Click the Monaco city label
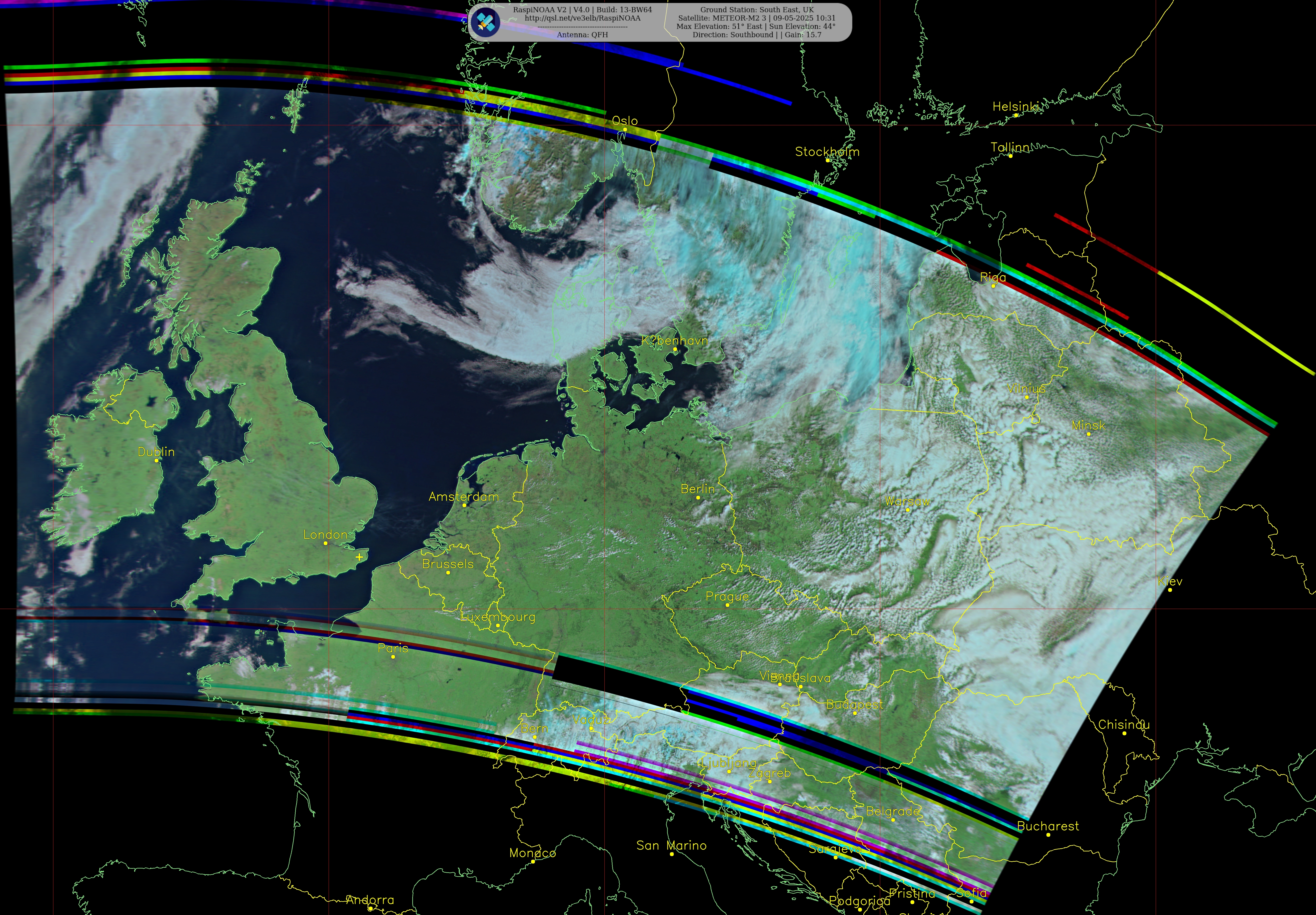The height and width of the screenshot is (915, 1316). click(x=532, y=853)
